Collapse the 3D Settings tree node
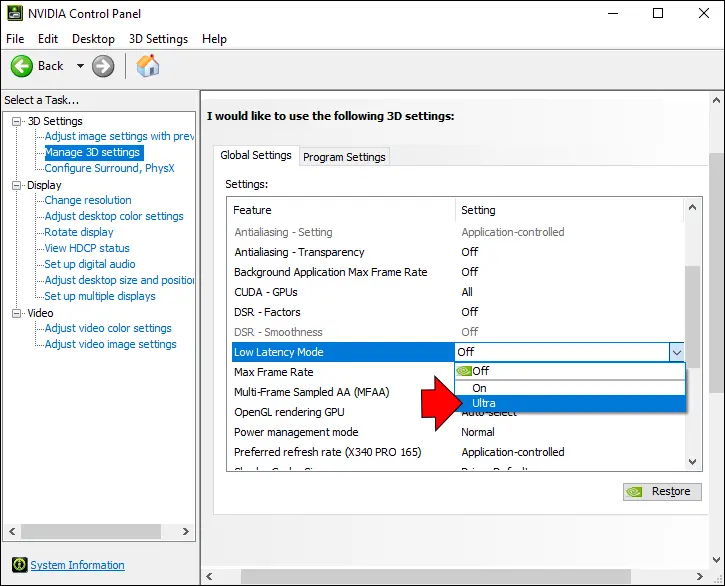This screenshot has height=586, width=725. (x=17, y=121)
